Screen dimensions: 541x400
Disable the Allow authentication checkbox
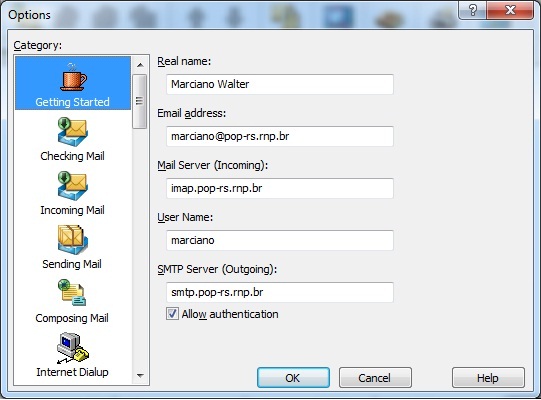[x=172, y=314]
